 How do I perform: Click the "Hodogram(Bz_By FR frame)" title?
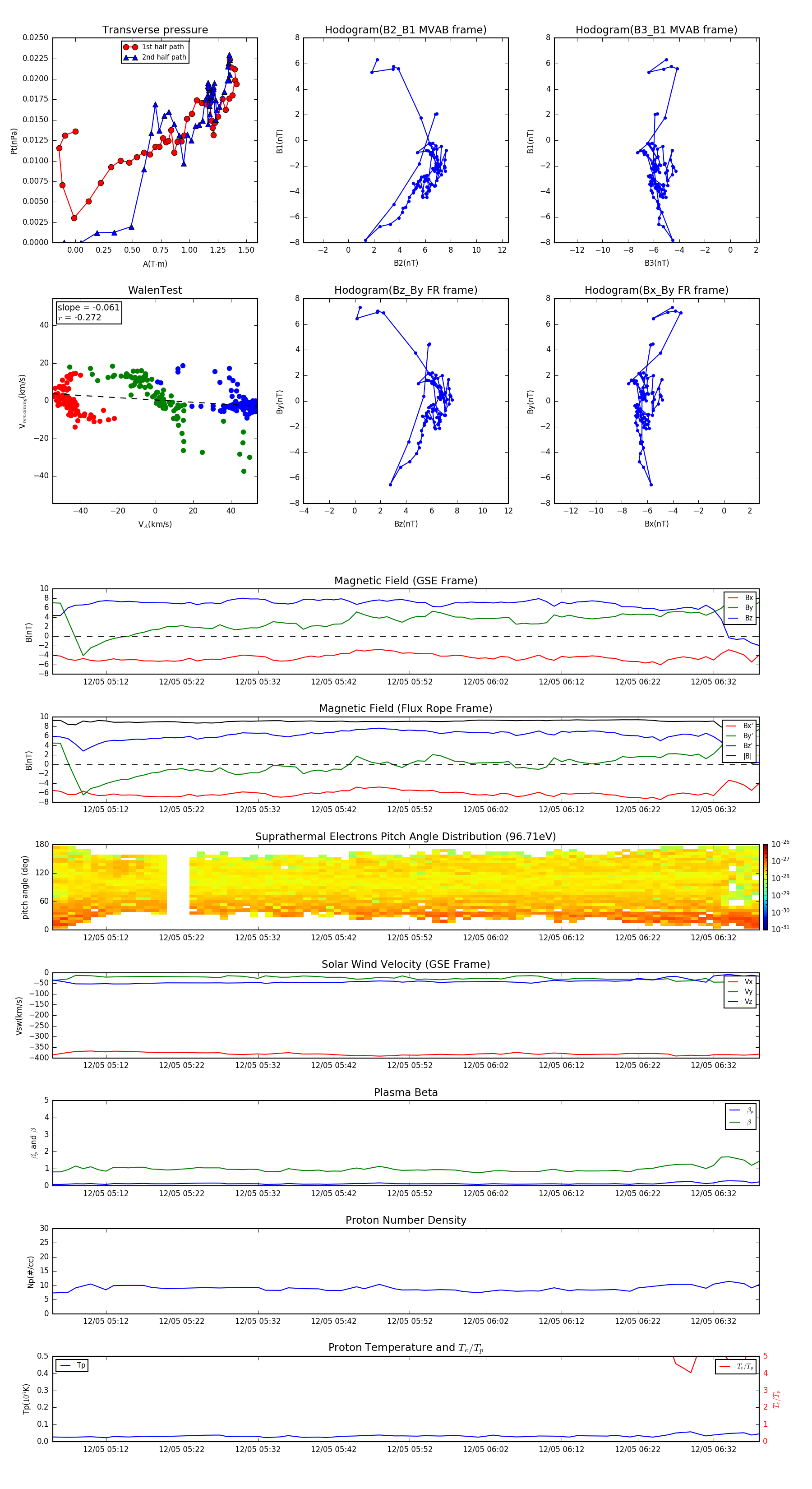[x=406, y=290]
